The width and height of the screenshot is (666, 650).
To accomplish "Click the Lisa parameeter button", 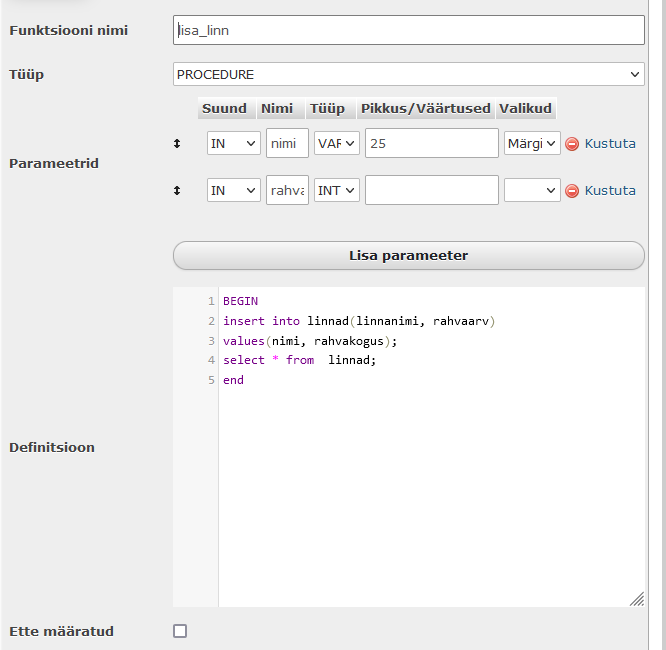I will coord(409,256).
